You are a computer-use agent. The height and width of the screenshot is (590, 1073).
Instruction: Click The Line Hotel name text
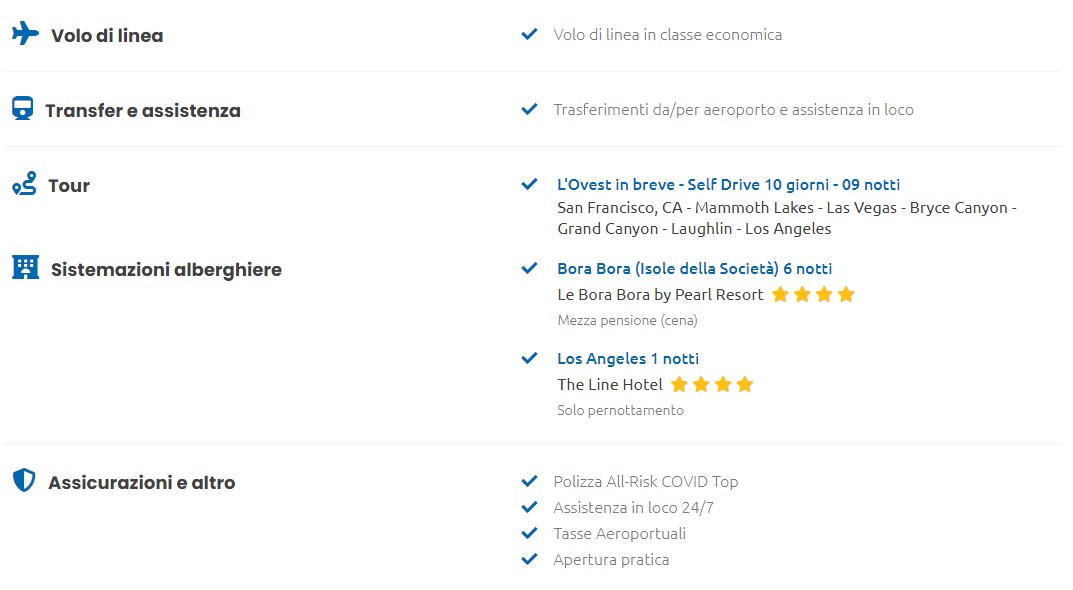[x=610, y=385]
